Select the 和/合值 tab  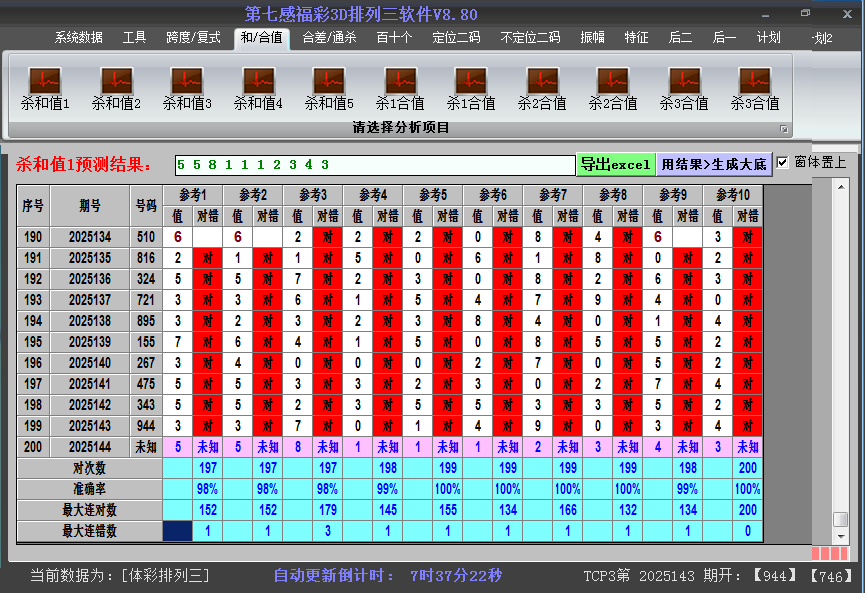click(x=261, y=38)
